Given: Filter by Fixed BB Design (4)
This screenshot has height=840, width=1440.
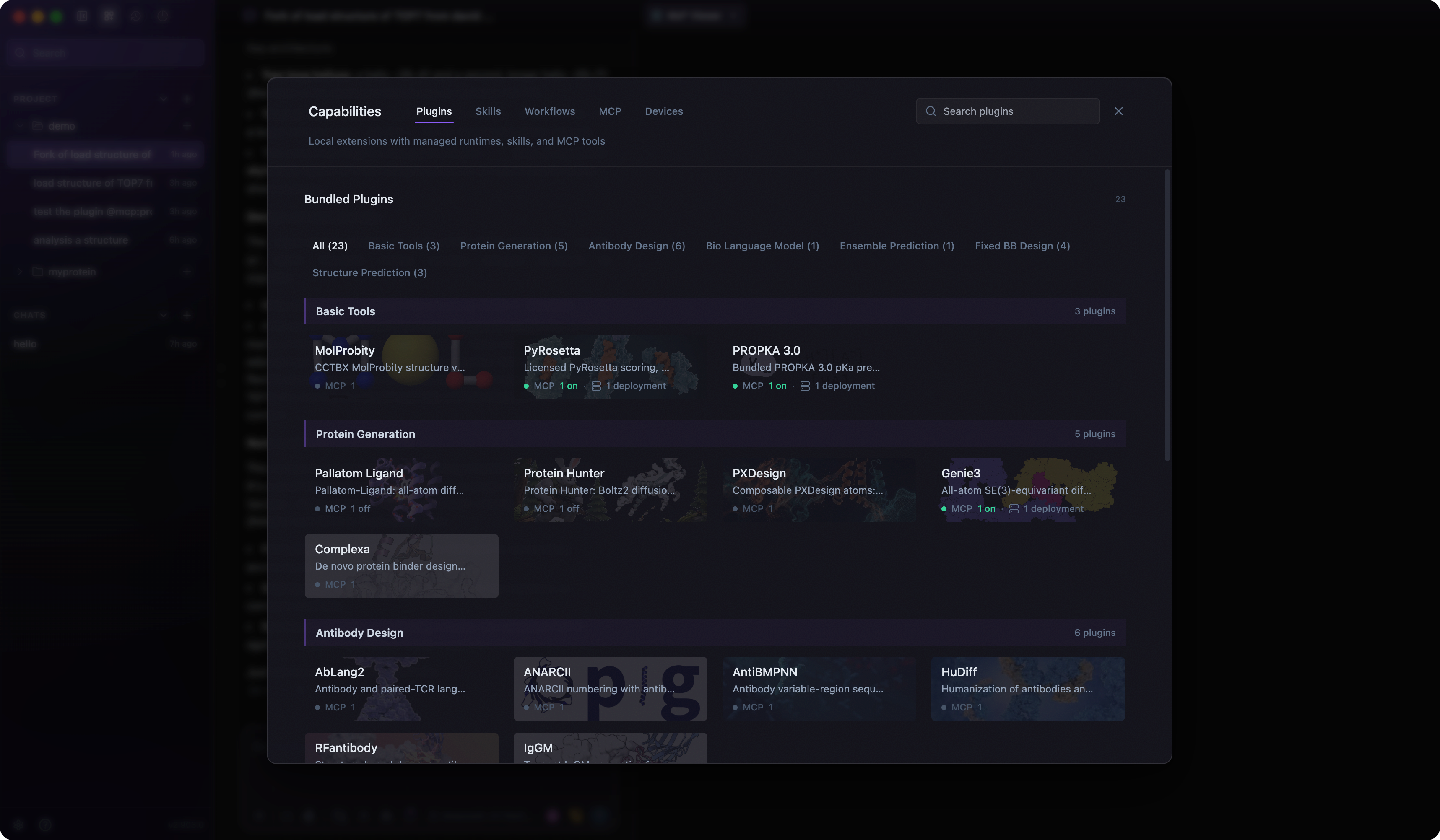Looking at the screenshot, I should pyautogui.click(x=1022, y=246).
